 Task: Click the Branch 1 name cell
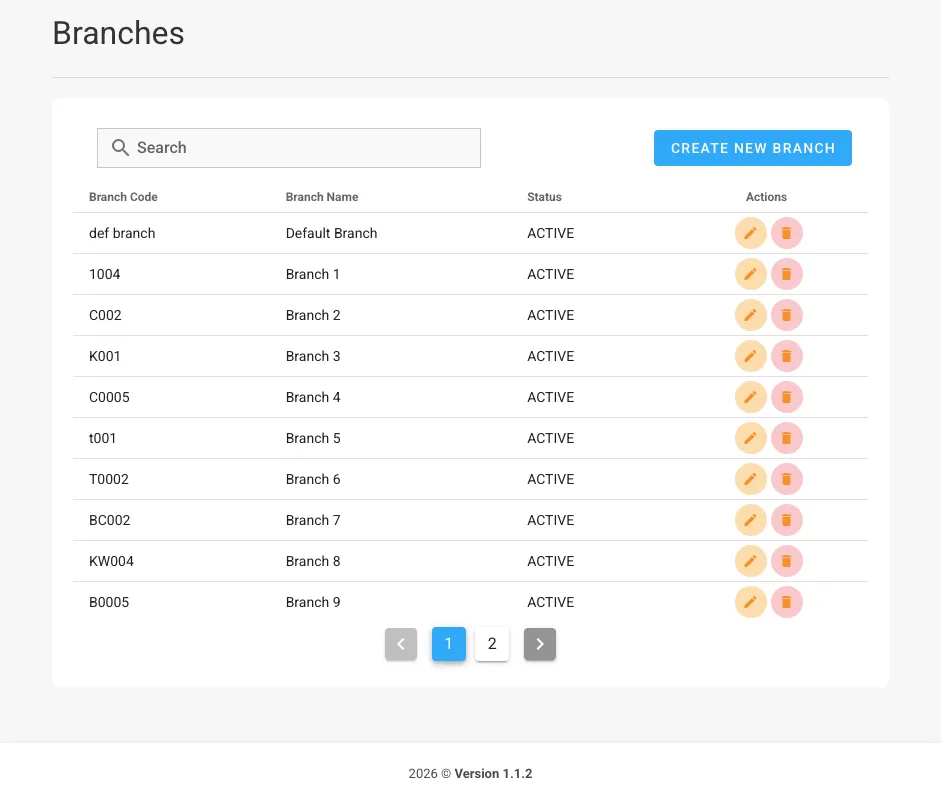coord(313,274)
